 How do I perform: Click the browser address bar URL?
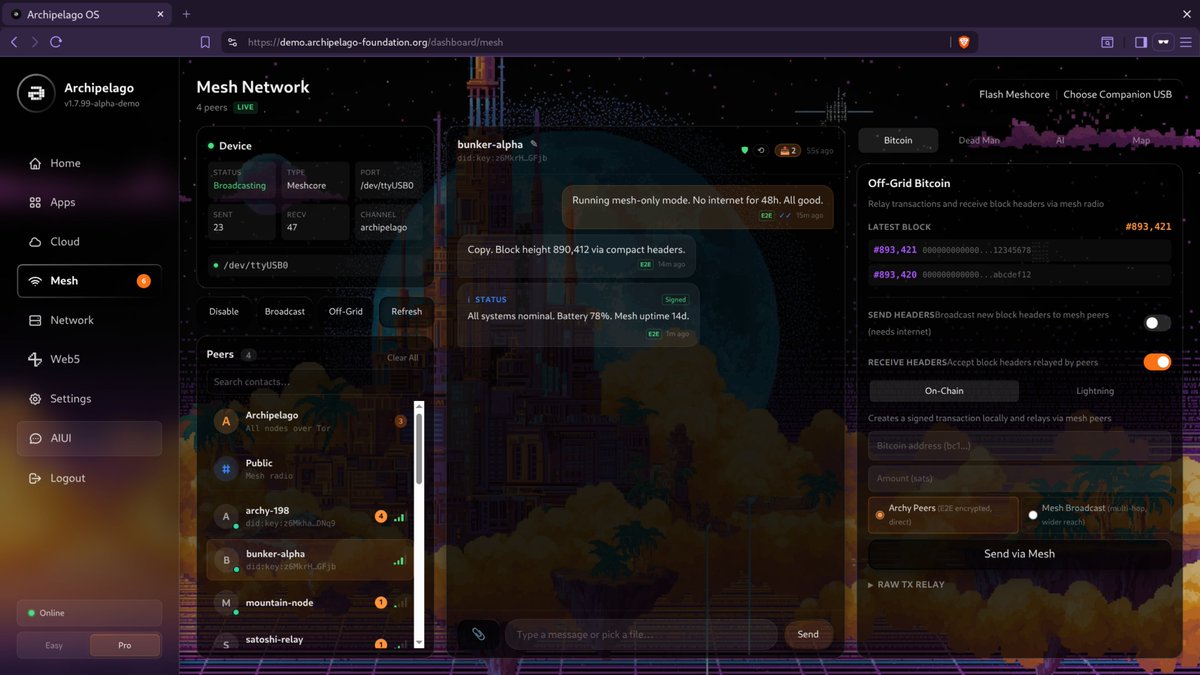(376, 42)
